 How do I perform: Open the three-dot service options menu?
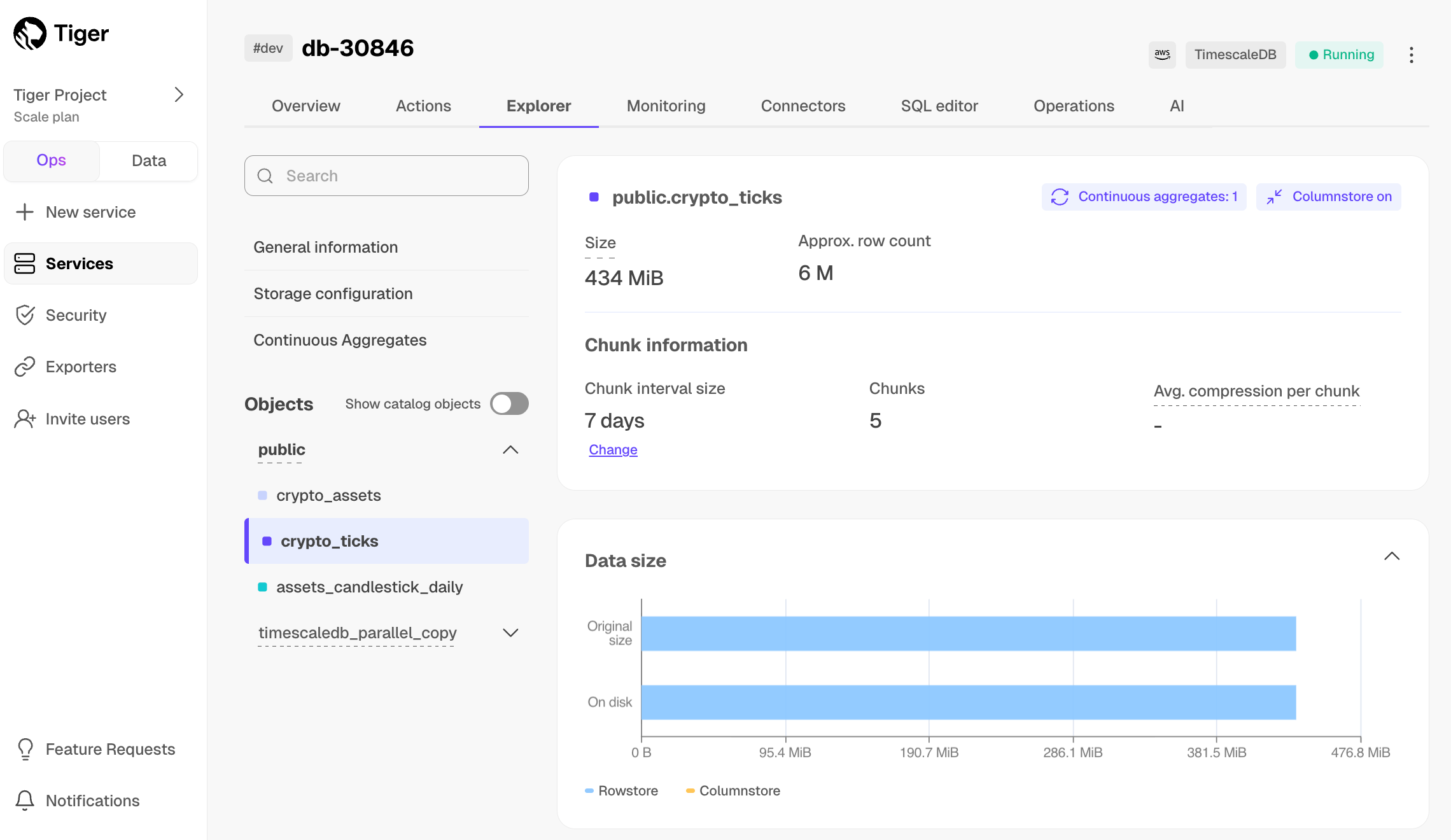click(x=1411, y=55)
